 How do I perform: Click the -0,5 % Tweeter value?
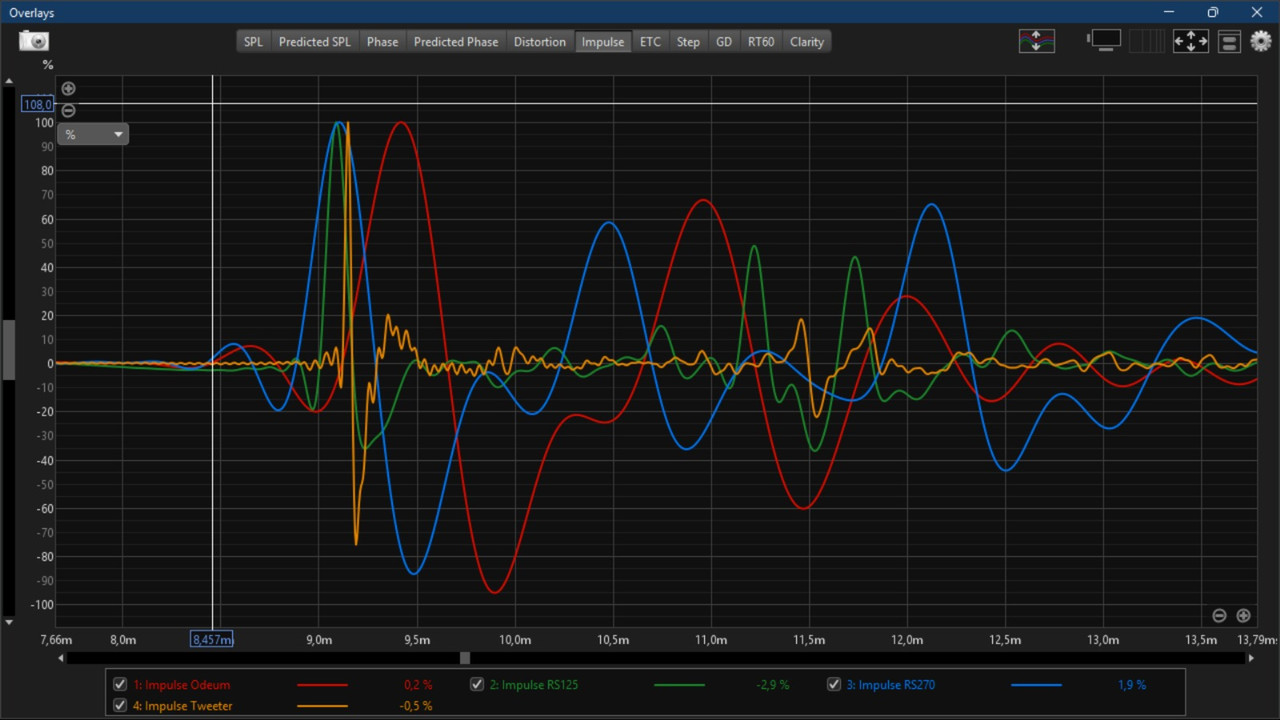click(416, 706)
